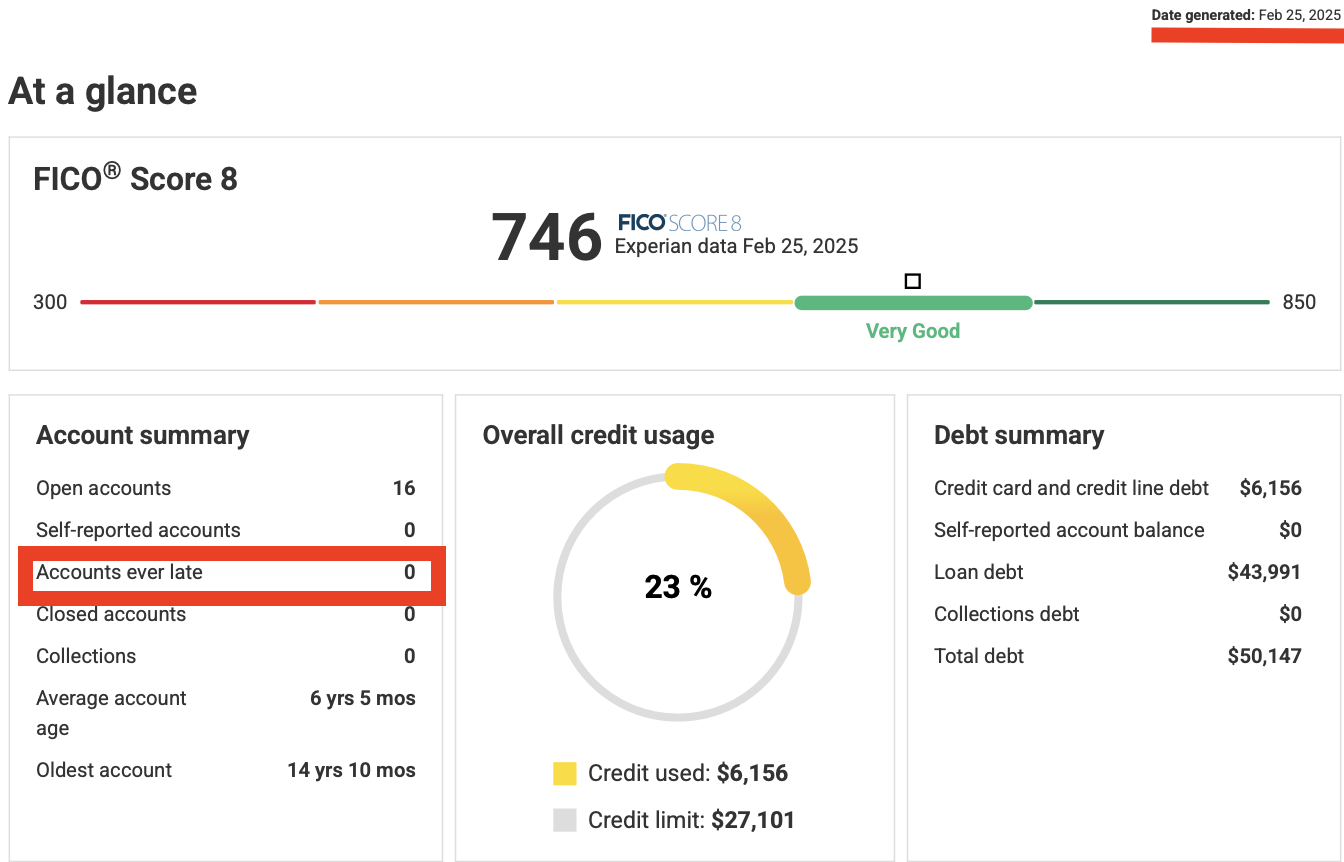The width and height of the screenshot is (1344, 862).
Task: Click the yellow segment of the score bar
Action: coord(675,302)
